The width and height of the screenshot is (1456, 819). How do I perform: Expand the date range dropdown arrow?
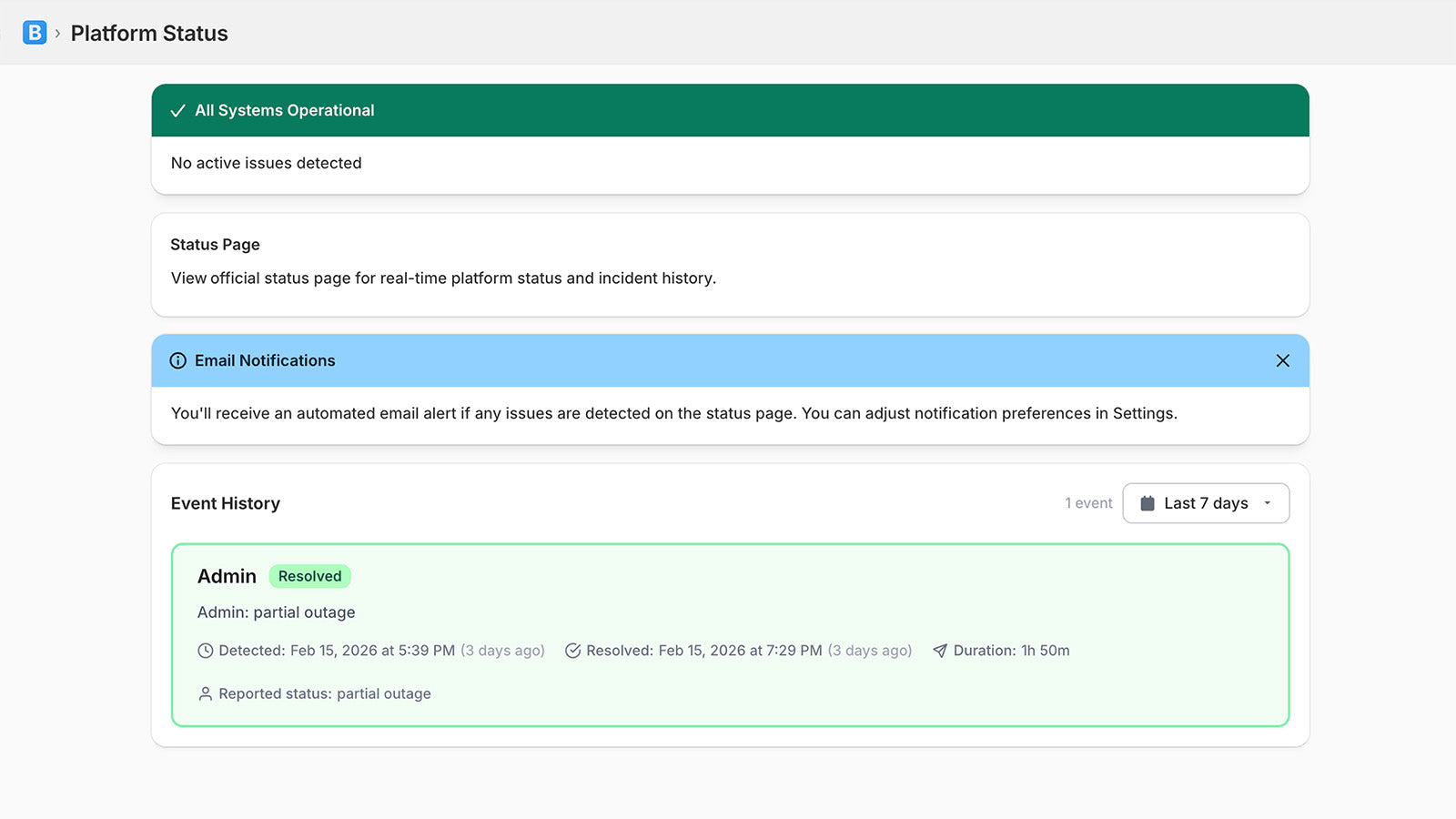pyautogui.click(x=1267, y=503)
